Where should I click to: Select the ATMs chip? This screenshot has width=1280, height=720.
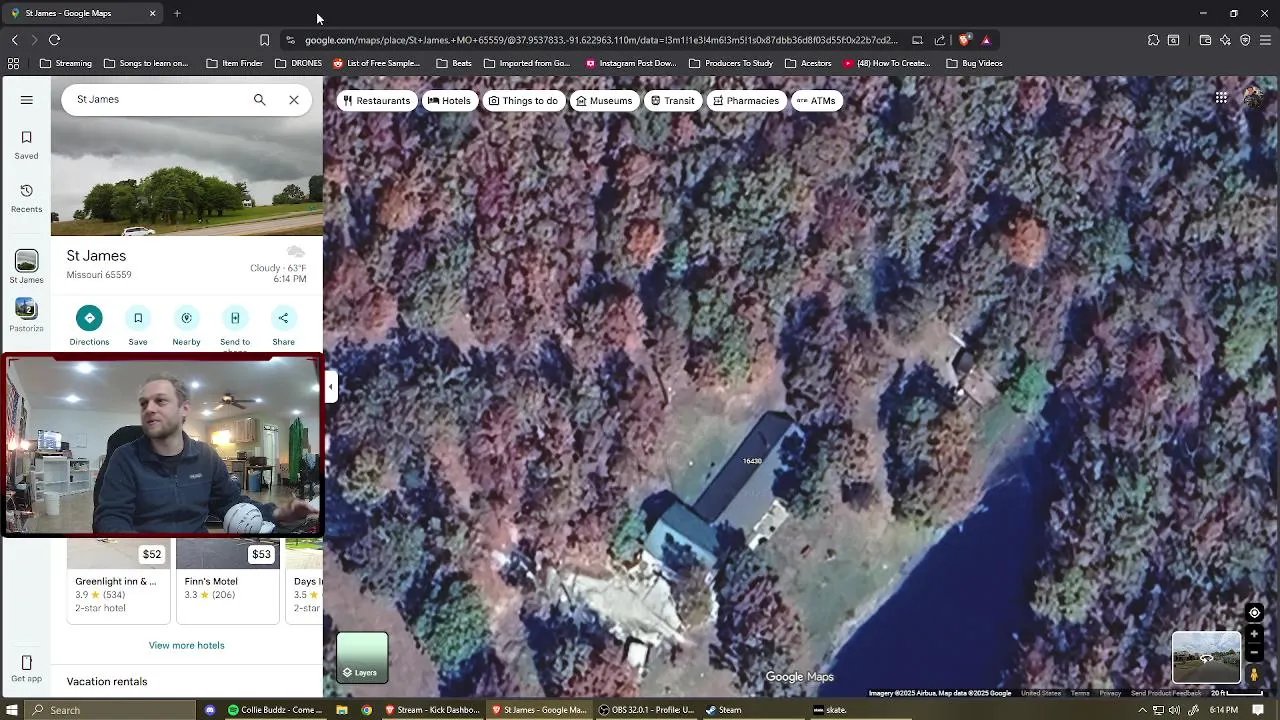[x=816, y=101]
